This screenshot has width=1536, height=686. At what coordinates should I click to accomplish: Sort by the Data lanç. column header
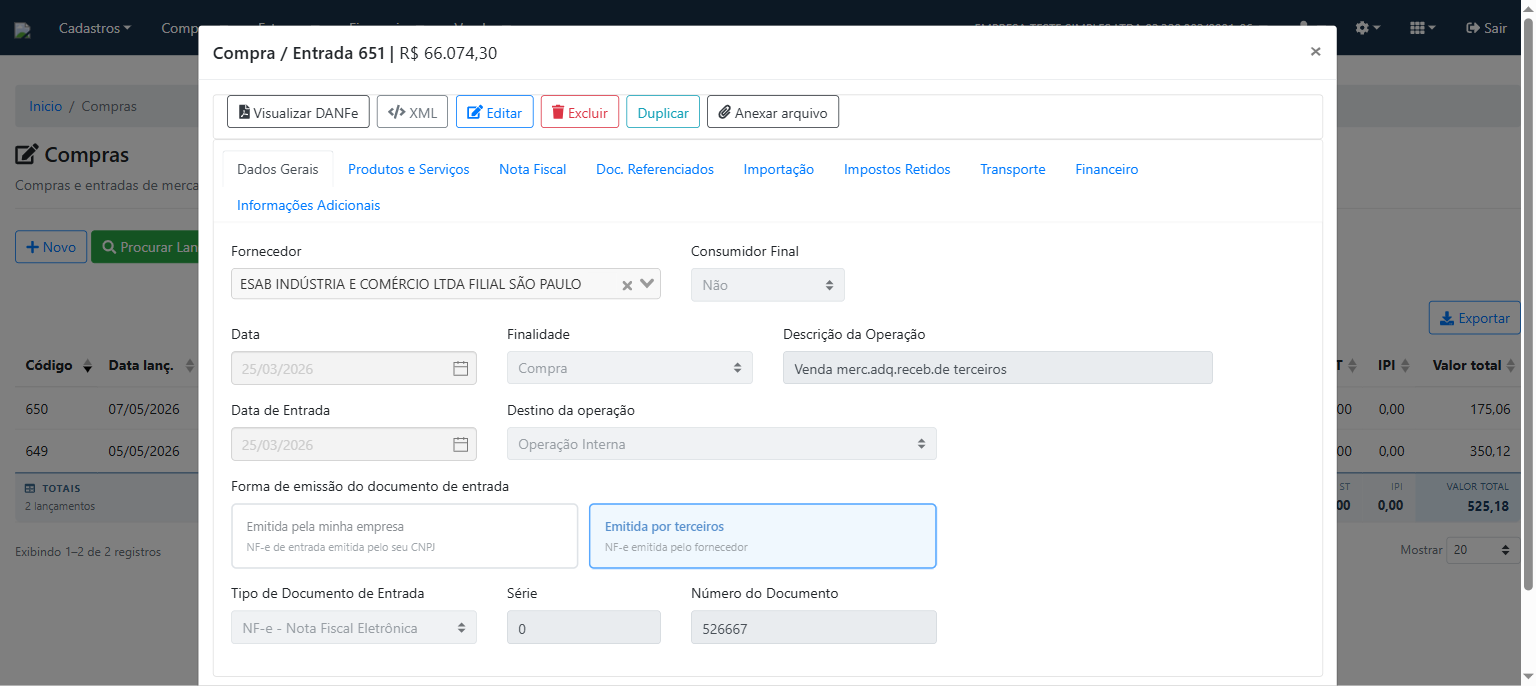click(150, 366)
